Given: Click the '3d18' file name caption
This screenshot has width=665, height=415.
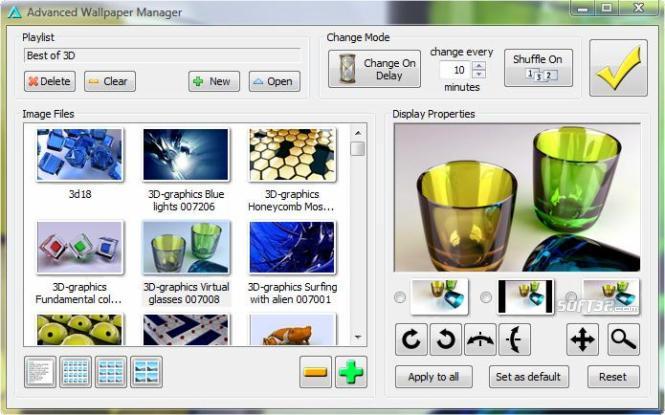Looking at the screenshot, I should point(80,194).
